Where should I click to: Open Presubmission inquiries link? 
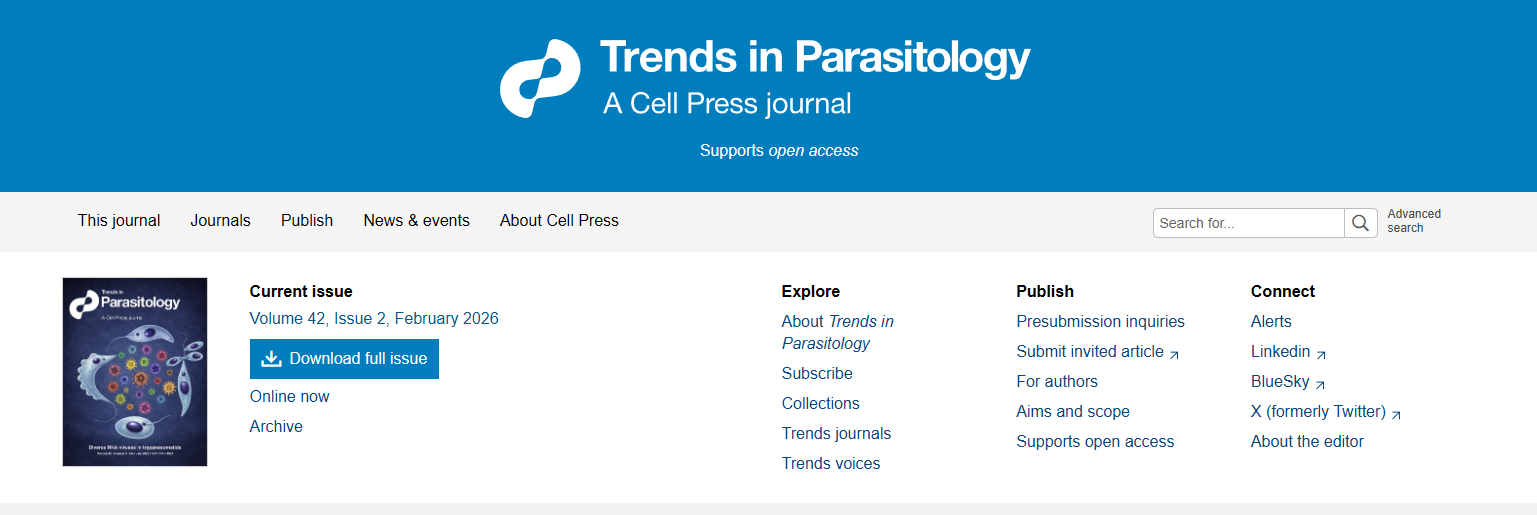click(1100, 322)
